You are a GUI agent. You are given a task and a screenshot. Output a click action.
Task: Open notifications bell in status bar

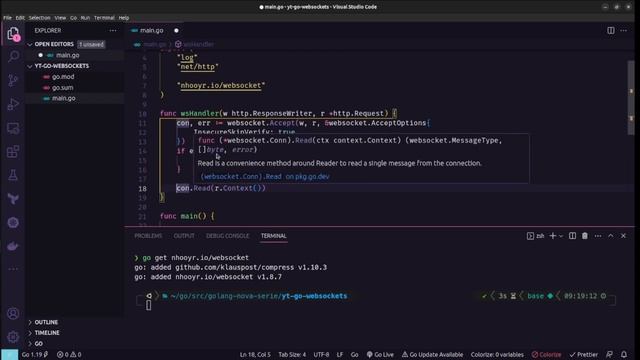pyautogui.click(x=624, y=355)
